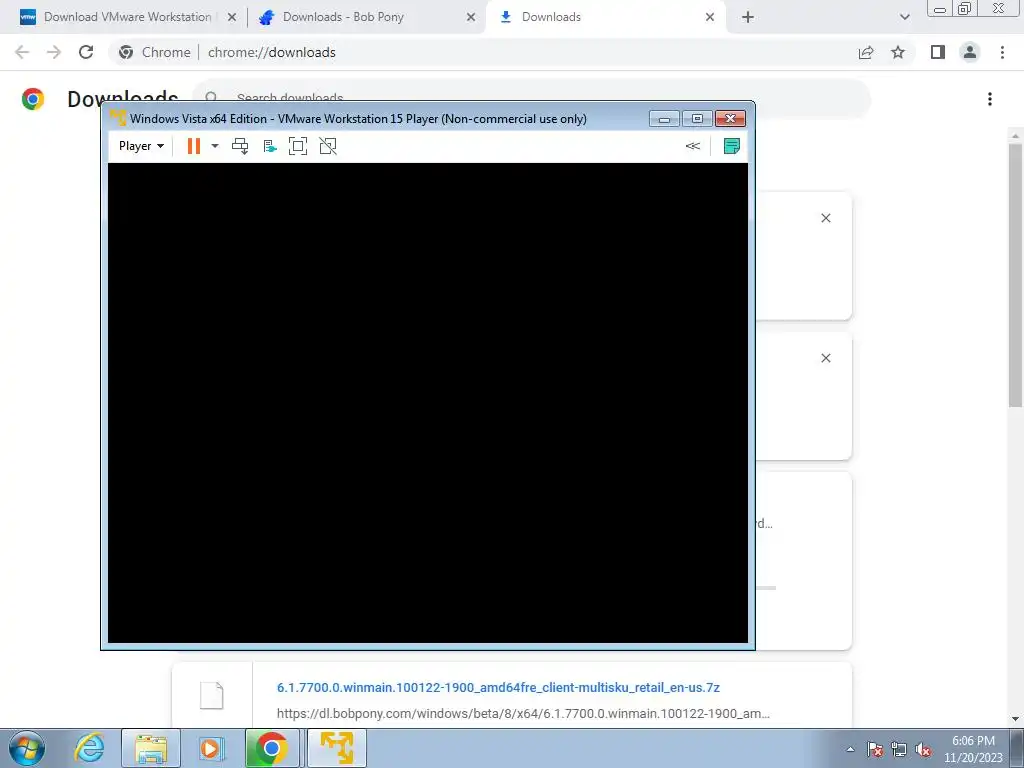Collapse VMware toolbar device chevrons

tap(692, 146)
